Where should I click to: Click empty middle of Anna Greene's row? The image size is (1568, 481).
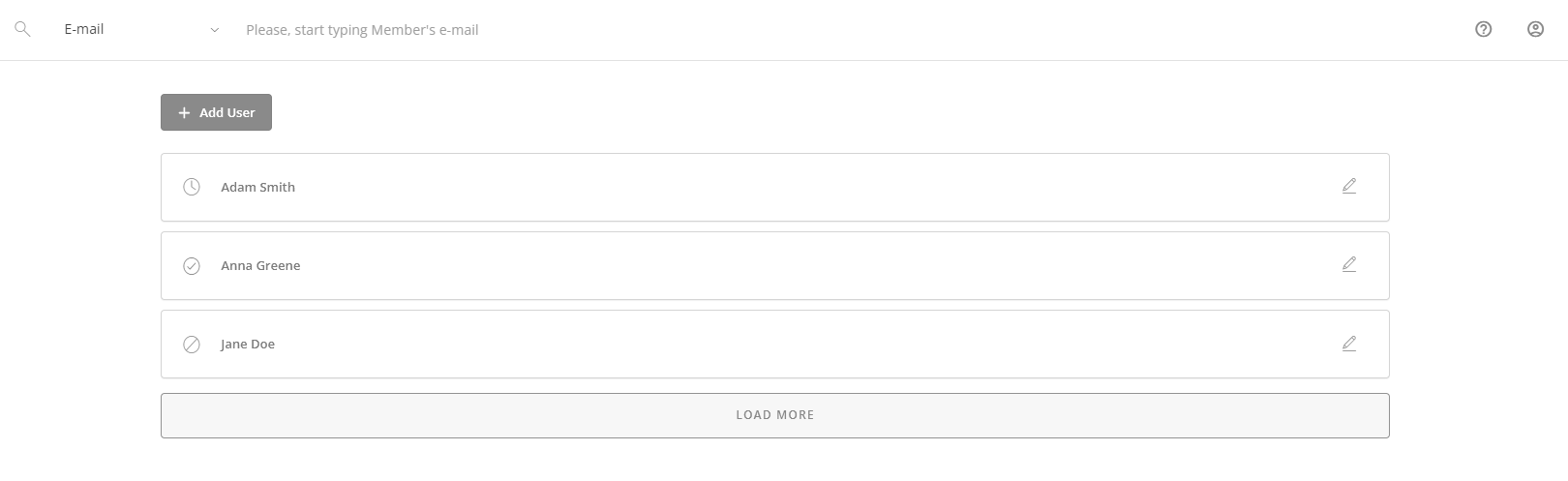774,266
